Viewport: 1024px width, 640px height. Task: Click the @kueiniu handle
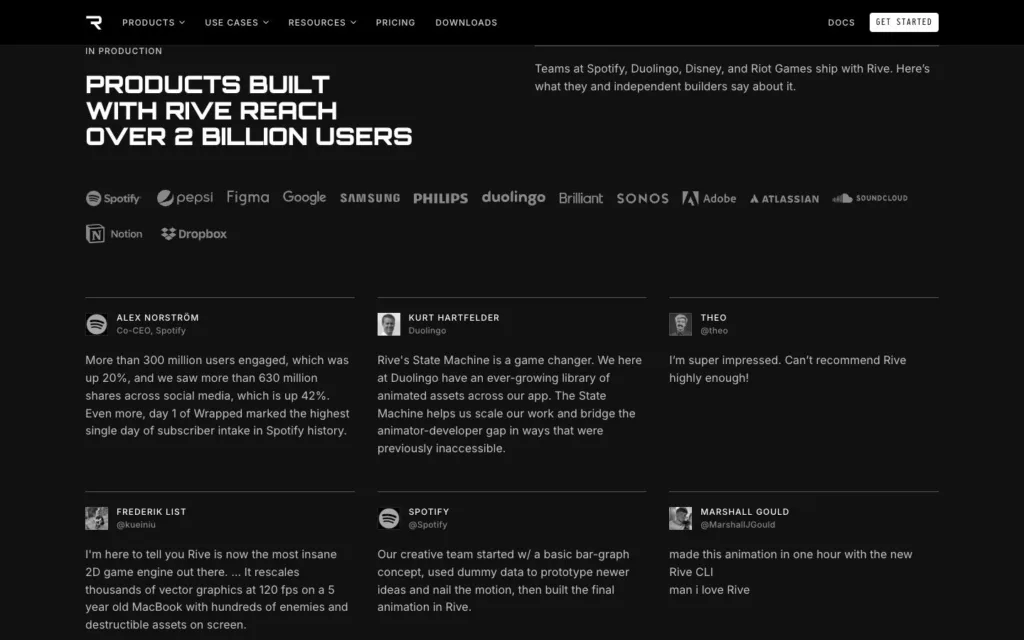tap(136, 524)
